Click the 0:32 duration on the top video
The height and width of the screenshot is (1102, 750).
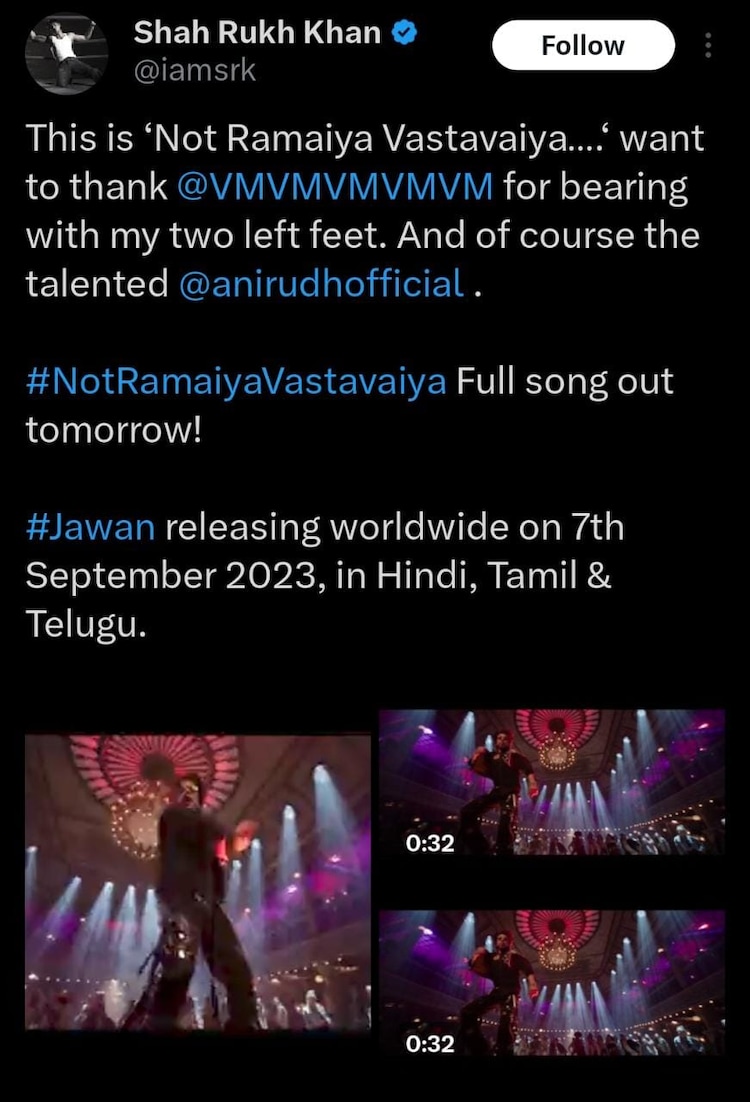(430, 843)
